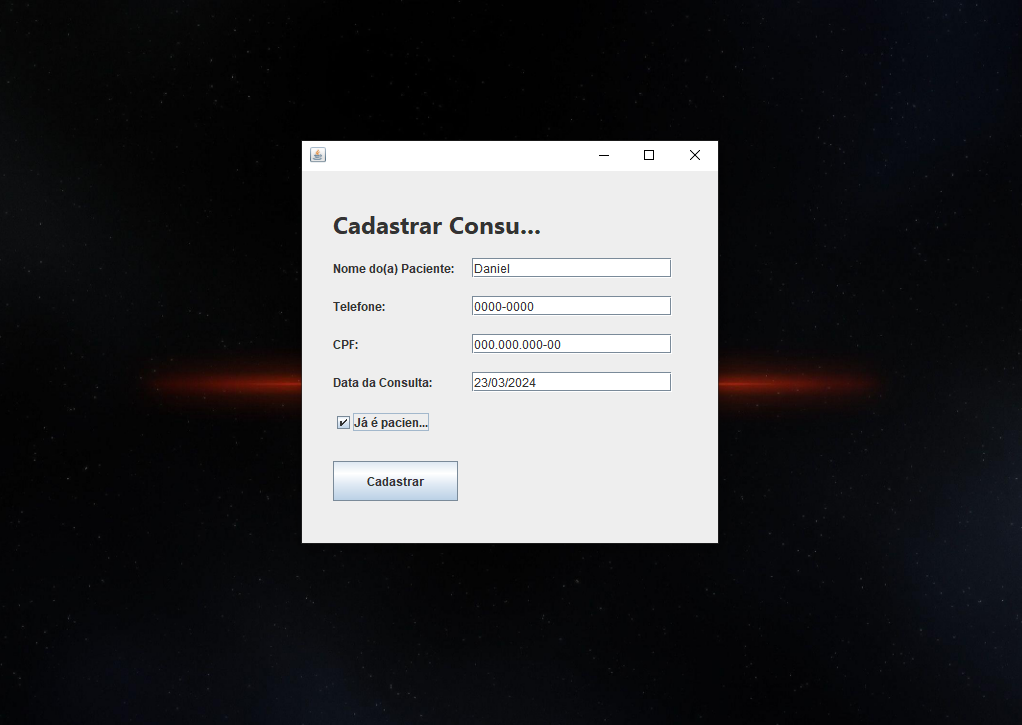Screen dimensions: 1022x725
Task: Toggle the 'Já é paciente' checkbox box
Action: point(343,423)
